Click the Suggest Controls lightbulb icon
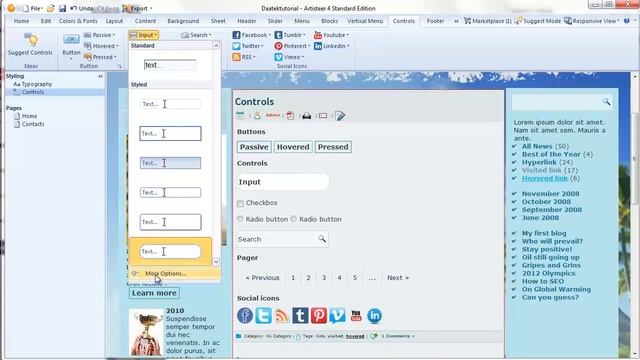 (31, 40)
